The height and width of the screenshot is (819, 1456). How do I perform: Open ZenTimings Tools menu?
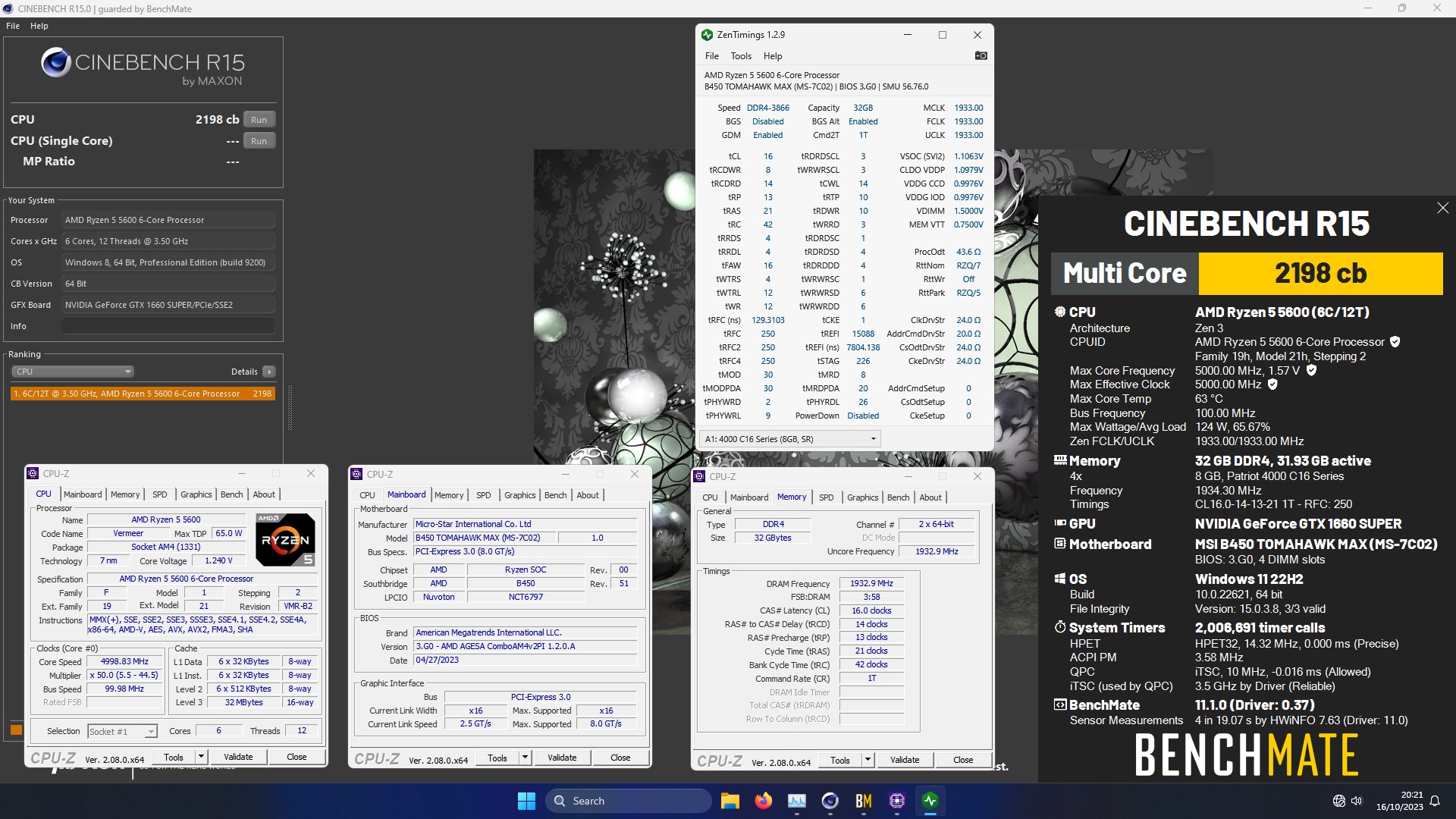[741, 56]
